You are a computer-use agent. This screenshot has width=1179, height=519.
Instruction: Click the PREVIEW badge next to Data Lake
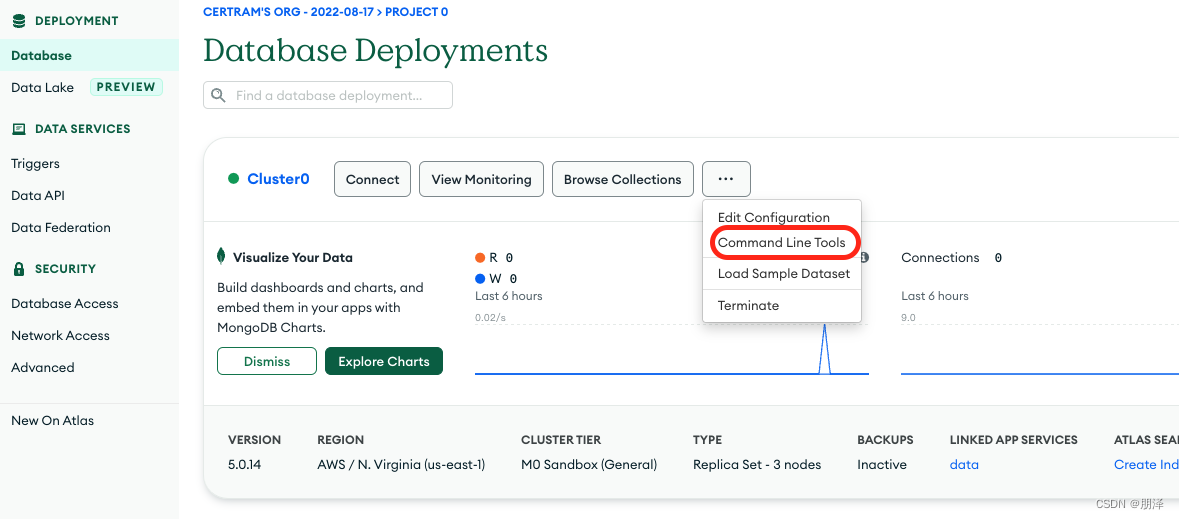pyautogui.click(x=126, y=87)
